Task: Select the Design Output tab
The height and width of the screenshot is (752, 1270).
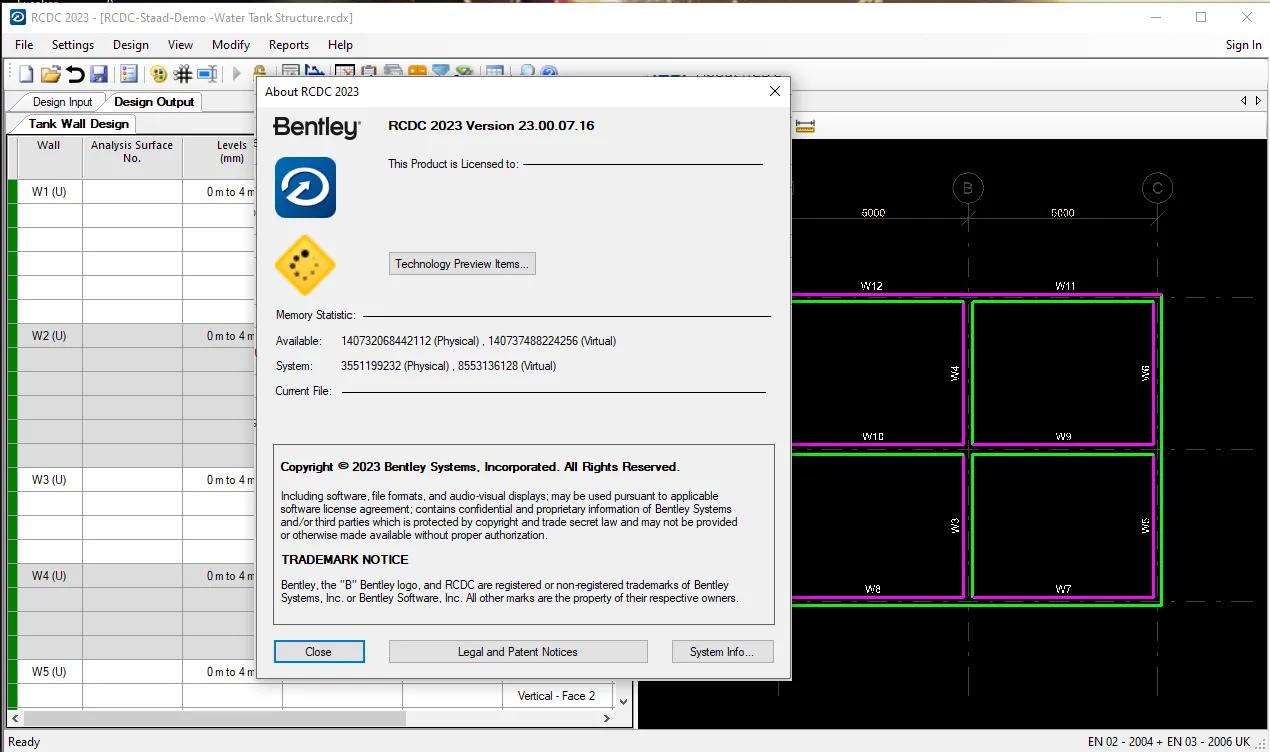Action: [x=154, y=102]
